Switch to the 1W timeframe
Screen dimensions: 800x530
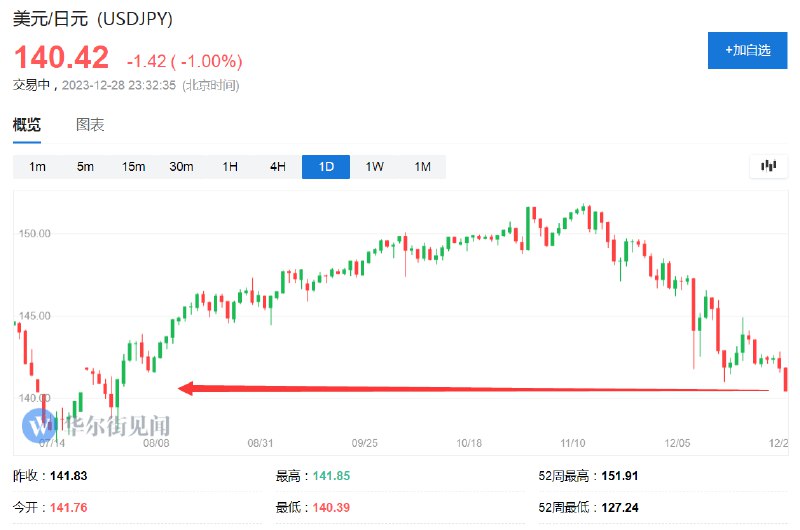pyautogui.click(x=374, y=167)
